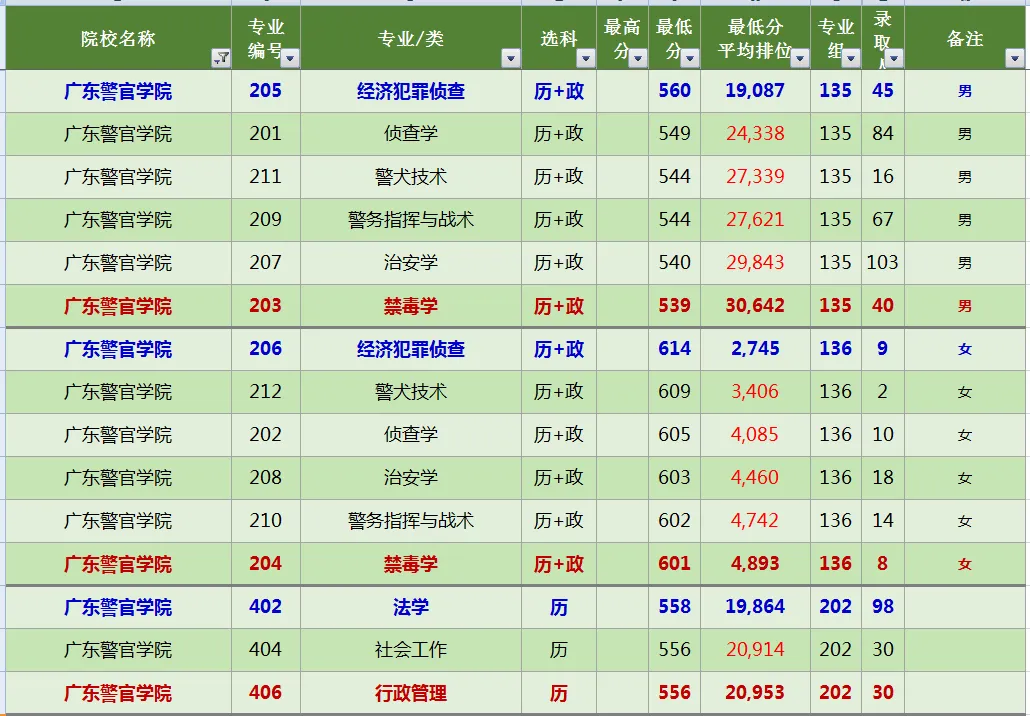This screenshot has height=716, width=1030.
Task: Select the major code cell 402
Action: tap(265, 607)
